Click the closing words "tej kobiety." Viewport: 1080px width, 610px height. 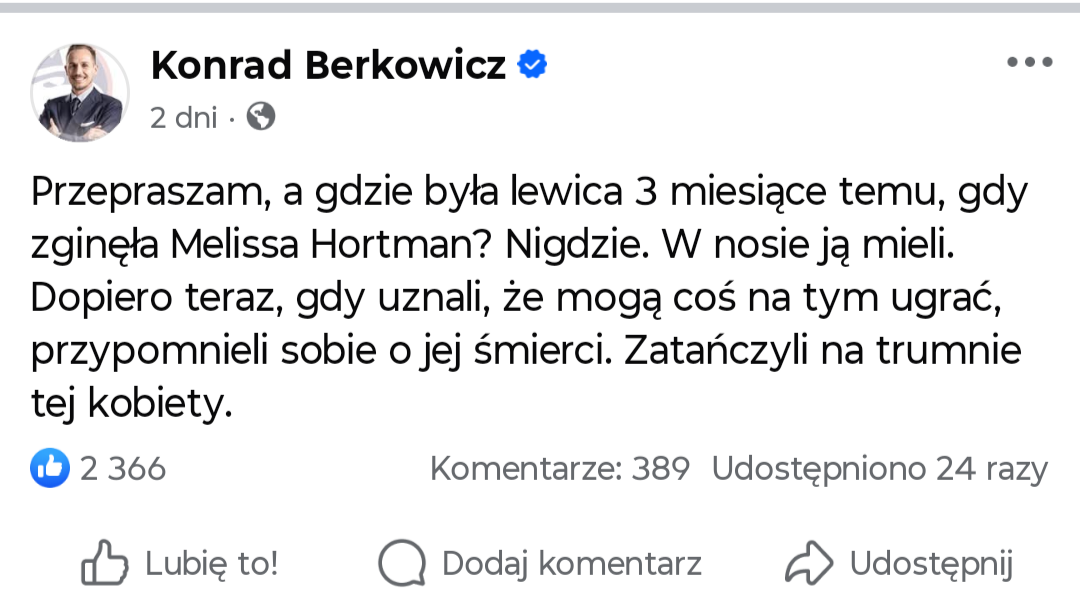(x=131, y=403)
